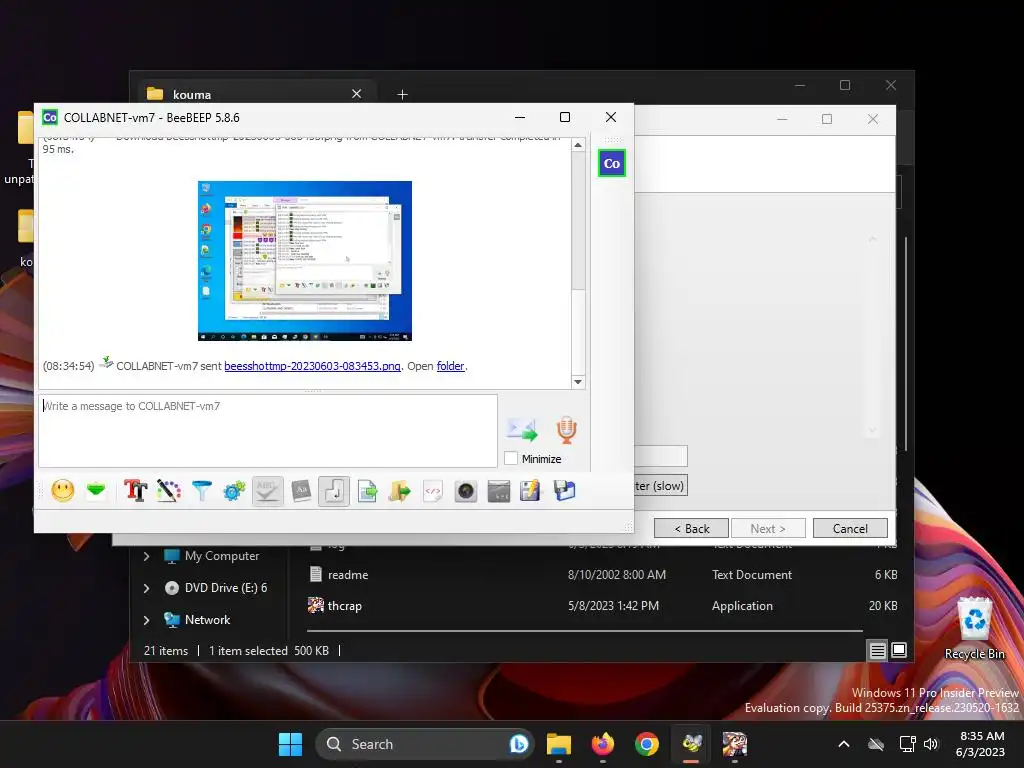This screenshot has width=1024, height=768.
Task: Click the message field for COLLABNET-vm7
Action: 268,431
